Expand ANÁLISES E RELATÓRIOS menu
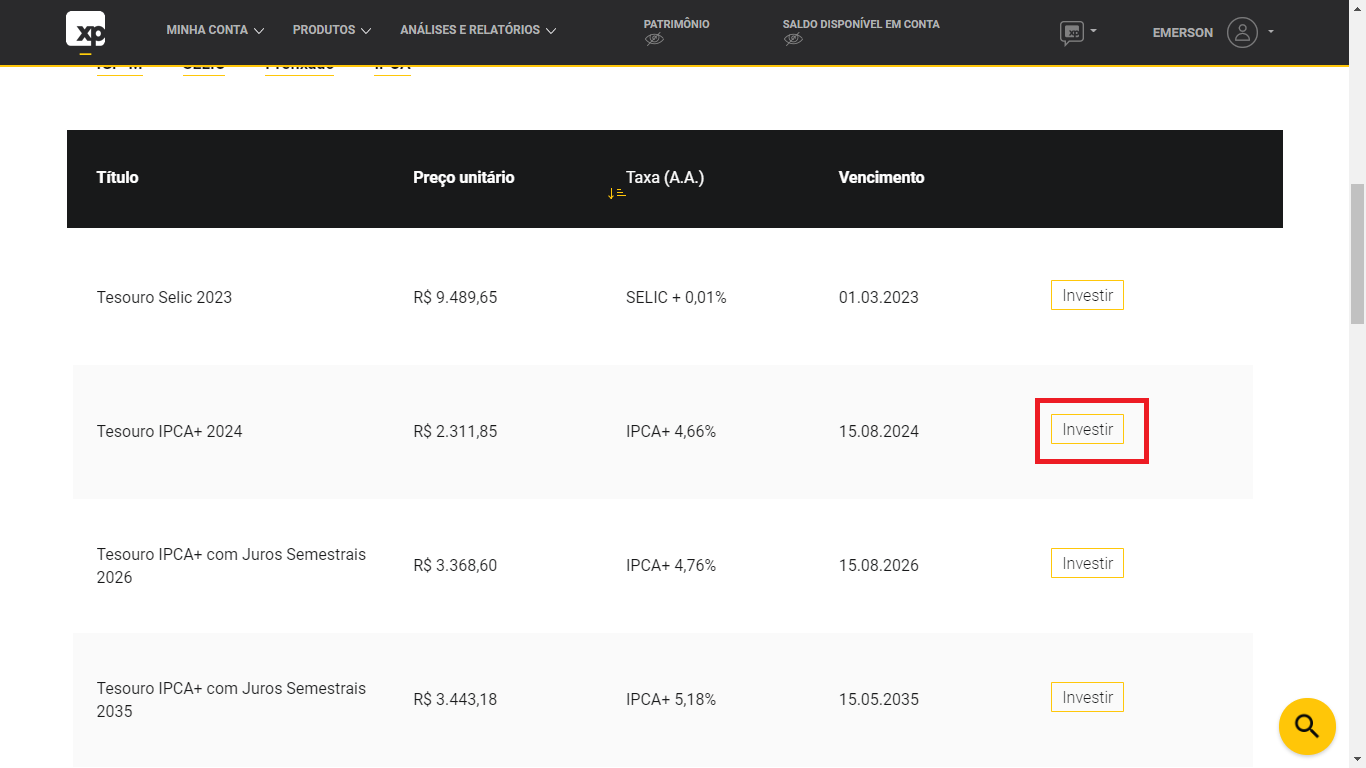 coord(478,30)
